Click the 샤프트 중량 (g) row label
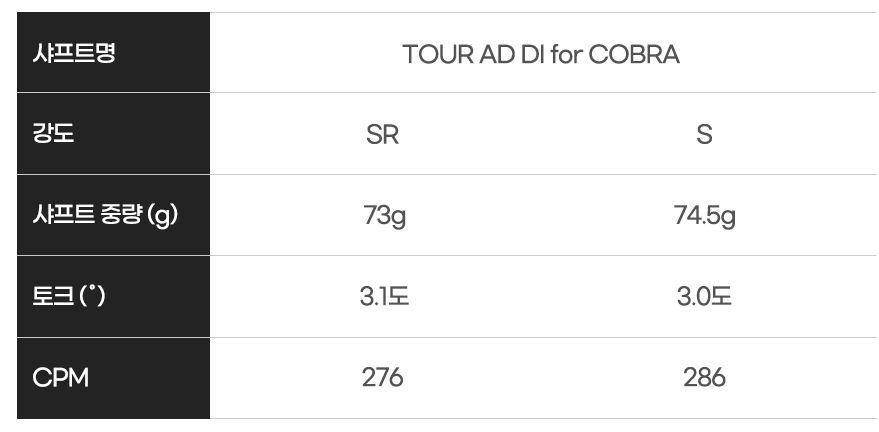The image size is (879, 432). [x=105, y=215]
